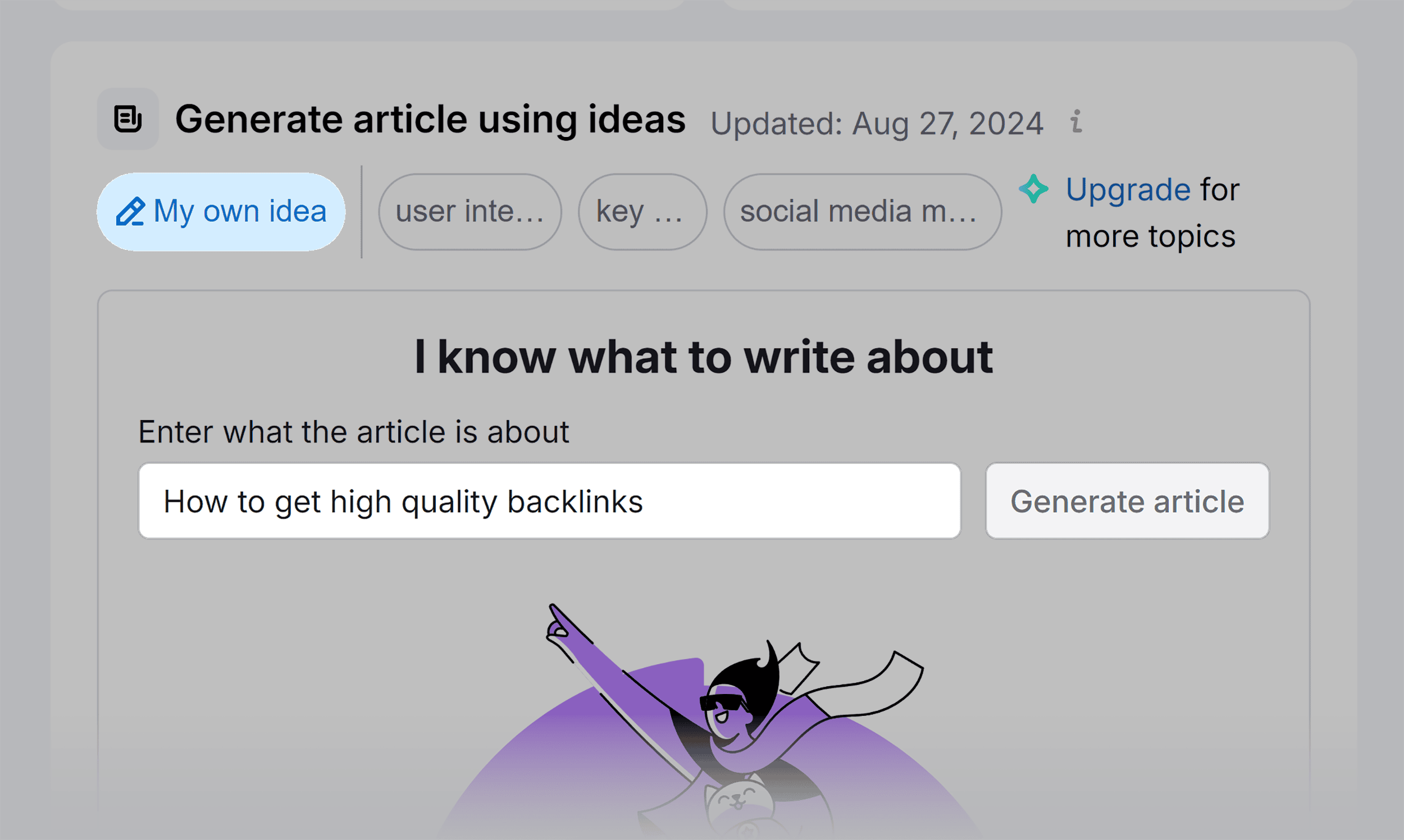
Task: Click the pencil icon inside the "My own idea" chip
Action: [x=131, y=211]
